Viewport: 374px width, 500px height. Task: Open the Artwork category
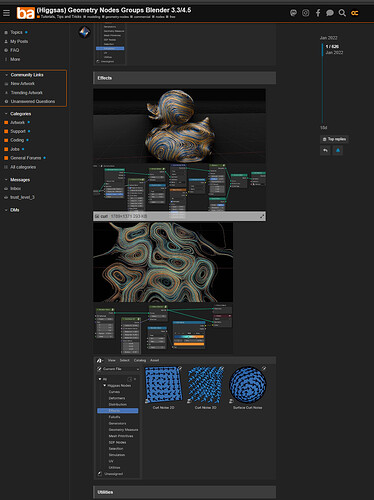[17, 122]
